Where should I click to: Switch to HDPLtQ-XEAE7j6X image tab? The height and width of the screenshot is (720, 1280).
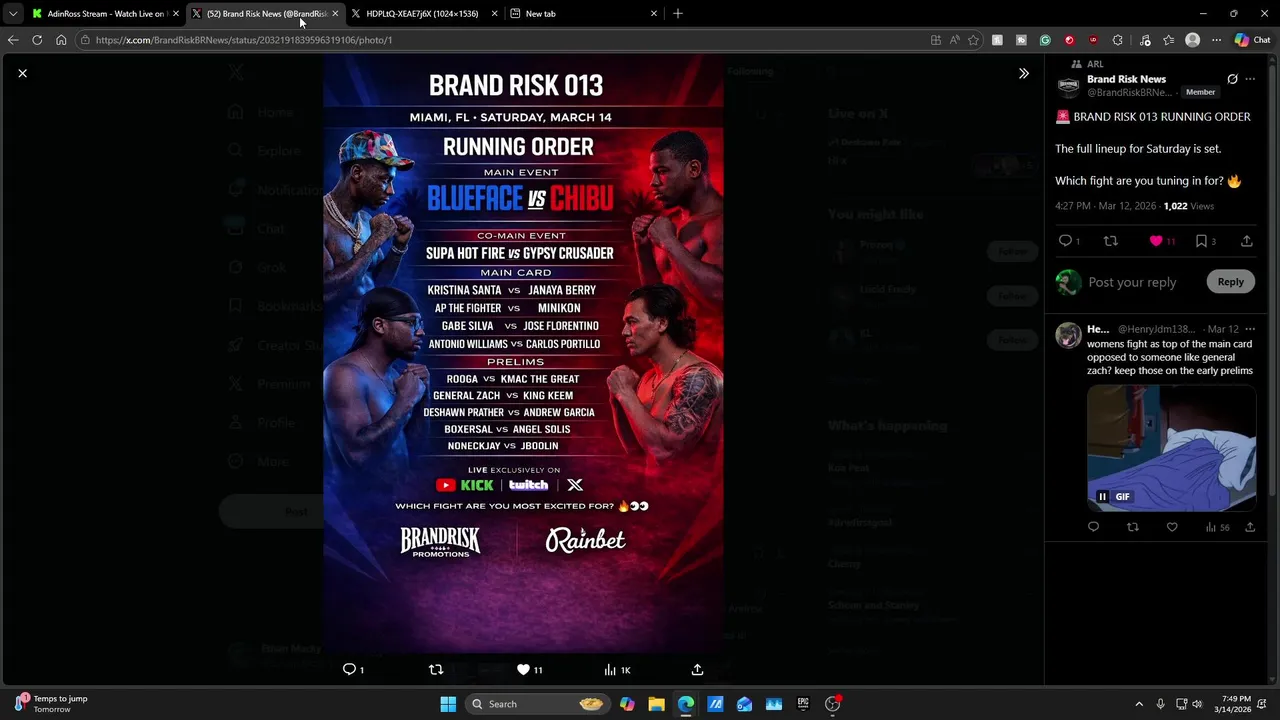[423, 14]
